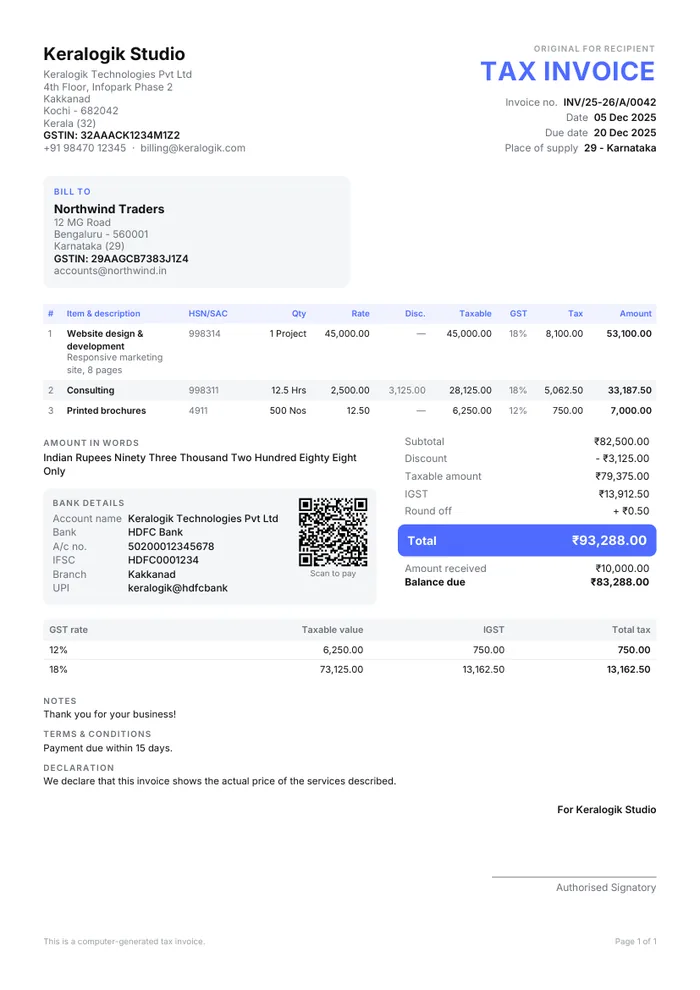The image size is (700, 990).
Task: Click the 12% GST rate summary row
Action: (350, 650)
